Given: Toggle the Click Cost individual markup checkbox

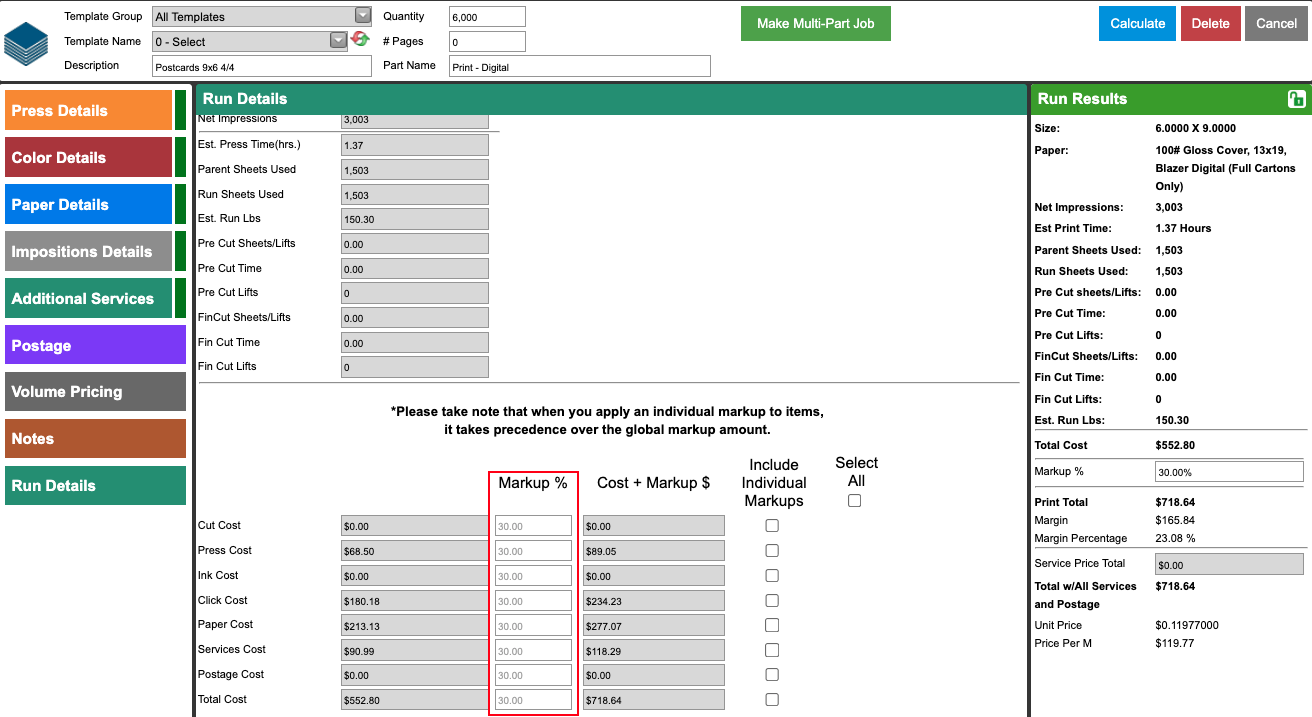Looking at the screenshot, I should tap(772, 601).
